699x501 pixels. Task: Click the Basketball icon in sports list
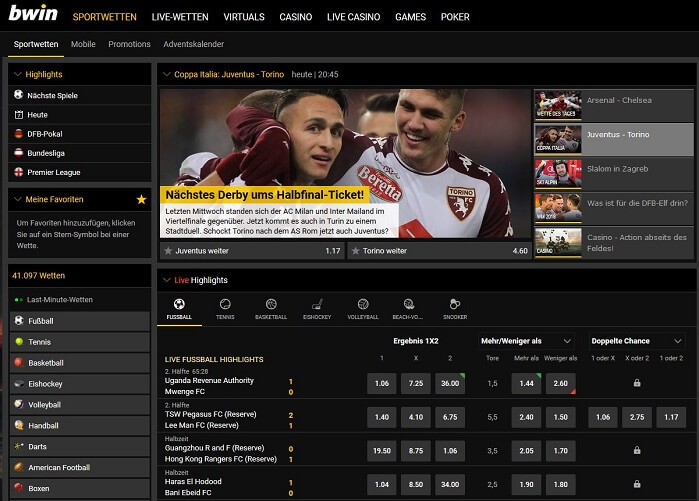point(19,362)
